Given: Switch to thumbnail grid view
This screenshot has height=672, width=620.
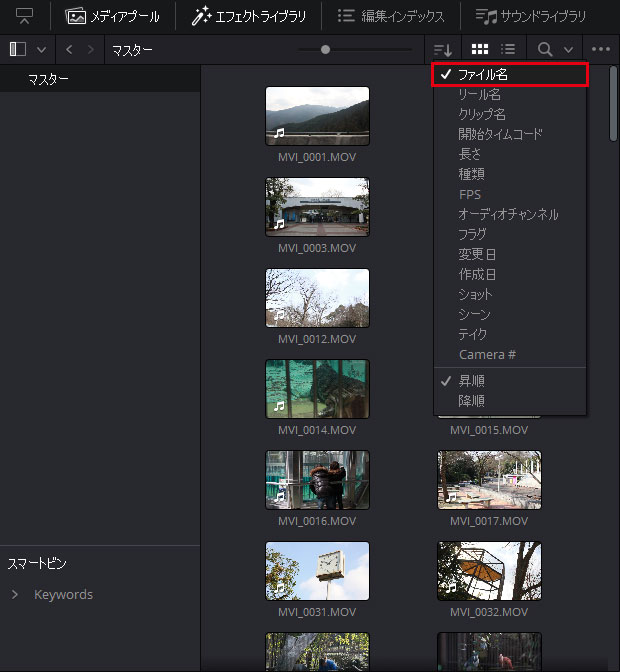Looking at the screenshot, I should [x=480, y=49].
